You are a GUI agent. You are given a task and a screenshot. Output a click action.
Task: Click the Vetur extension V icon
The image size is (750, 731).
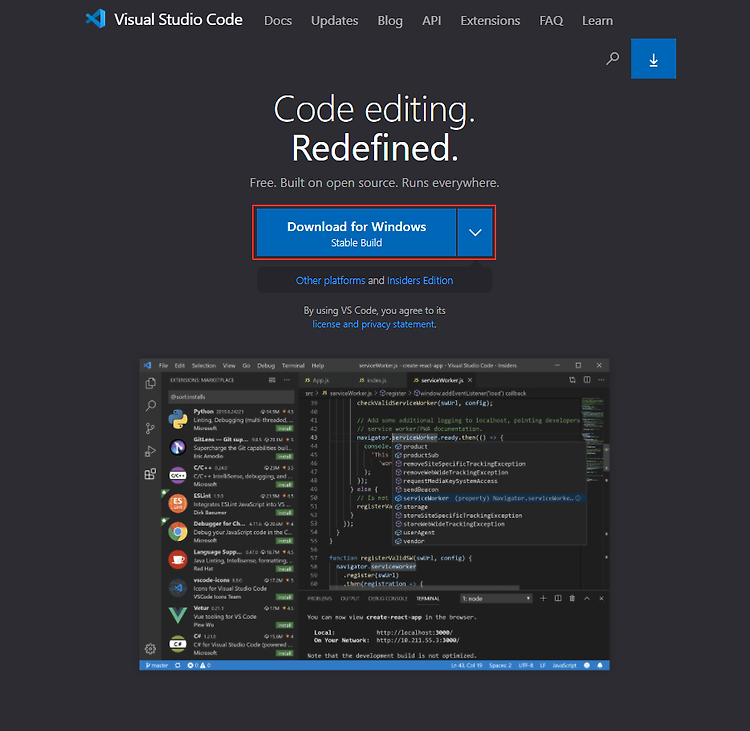click(x=178, y=615)
